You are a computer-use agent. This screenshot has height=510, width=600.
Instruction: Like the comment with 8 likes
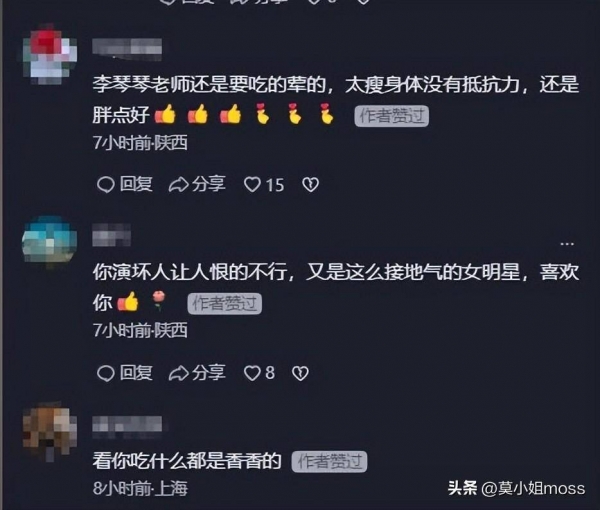pyautogui.click(x=252, y=373)
